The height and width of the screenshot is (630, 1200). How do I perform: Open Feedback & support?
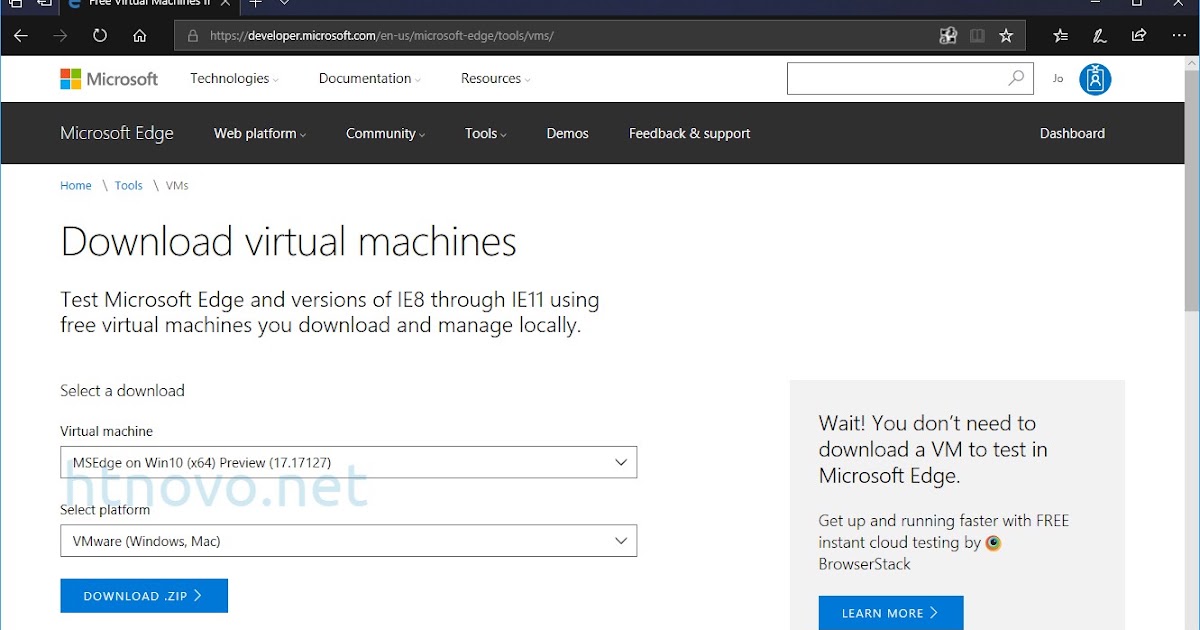(689, 133)
